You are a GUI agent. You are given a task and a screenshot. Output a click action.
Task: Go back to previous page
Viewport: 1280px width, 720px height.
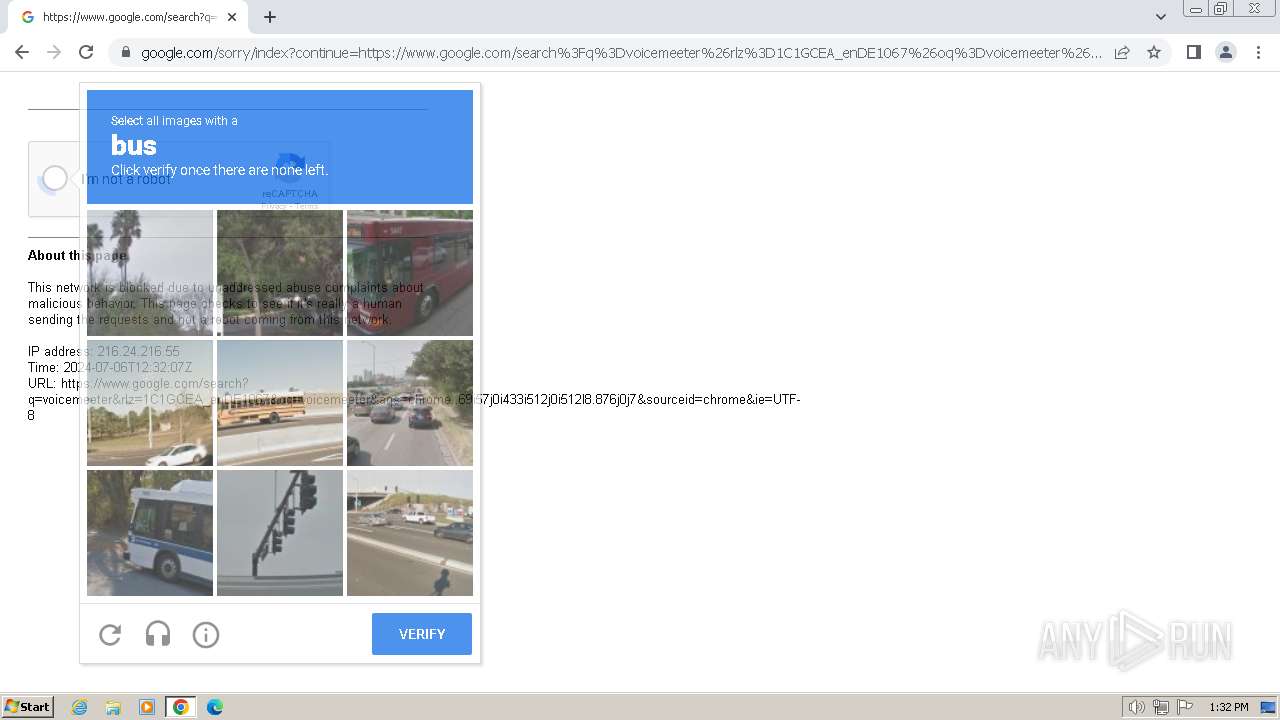click(x=22, y=52)
